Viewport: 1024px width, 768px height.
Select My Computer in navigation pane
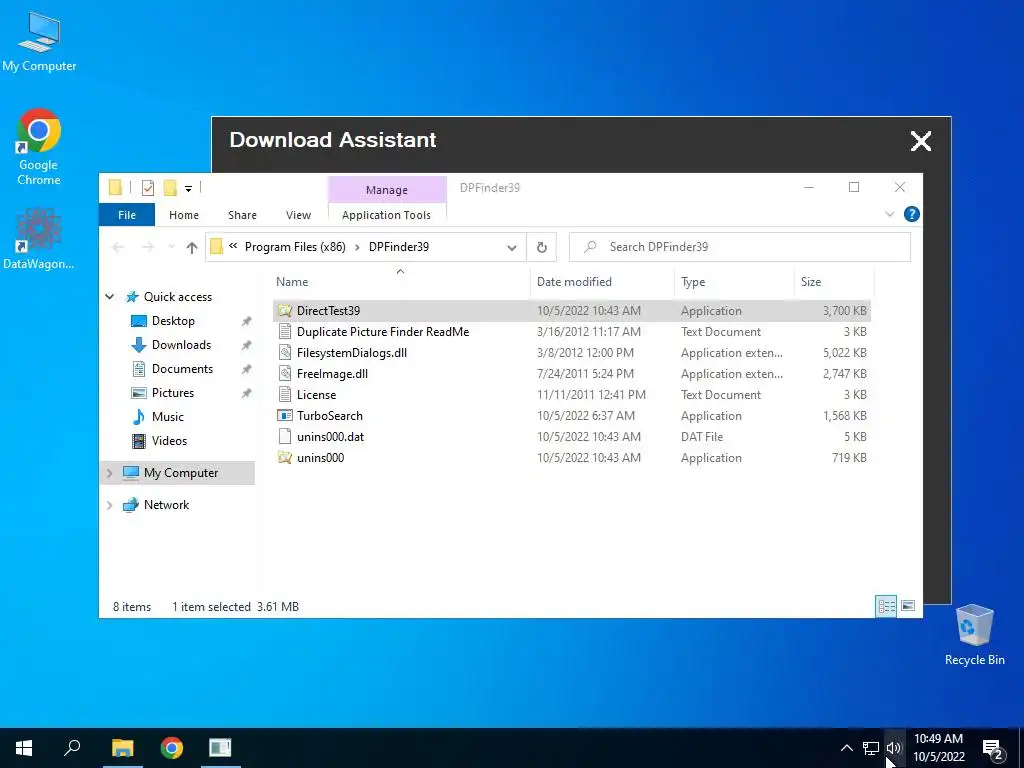[x=181, y=473]
